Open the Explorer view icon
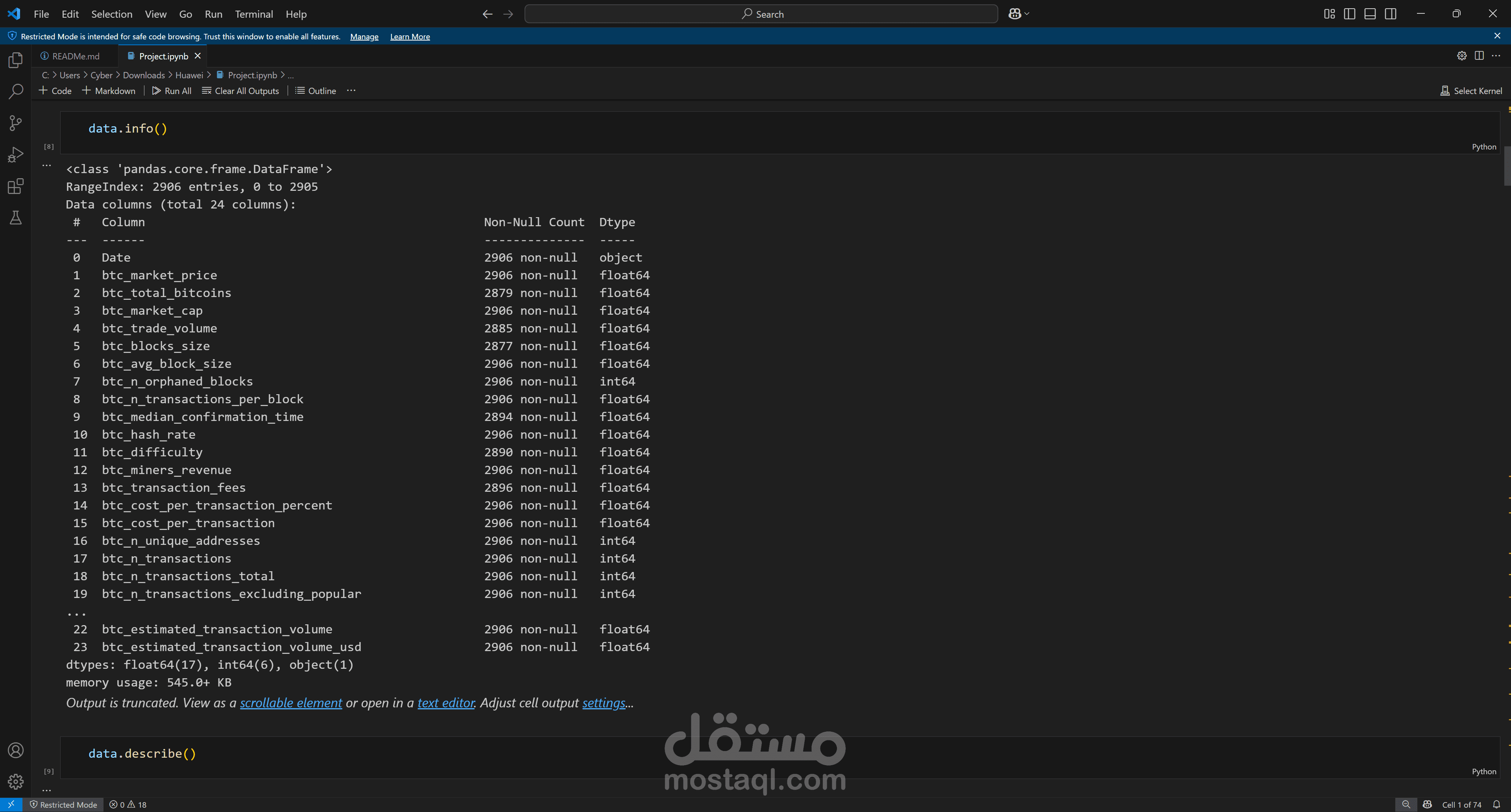Viewport: 1511px width, 812px height. [16, 60]
